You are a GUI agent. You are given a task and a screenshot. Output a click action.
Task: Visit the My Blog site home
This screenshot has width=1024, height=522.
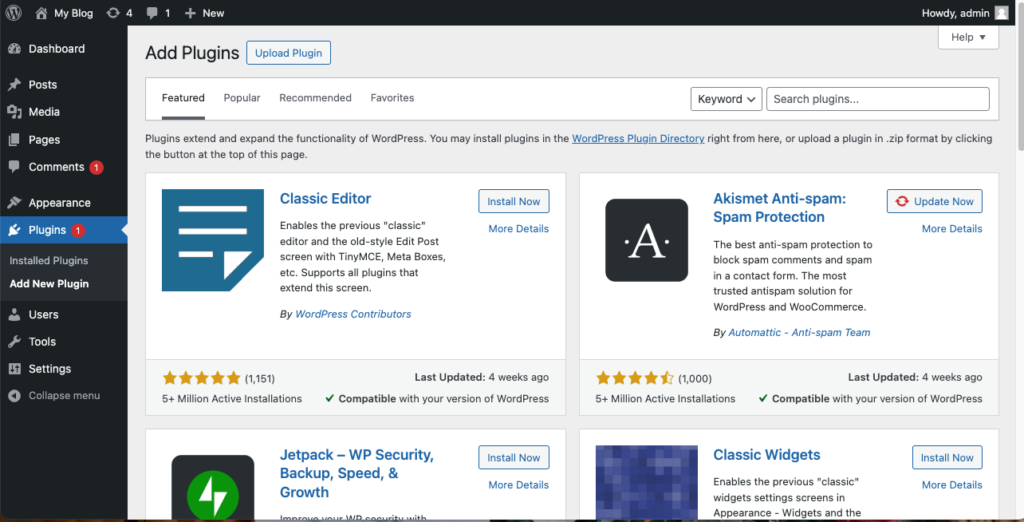[64, 13]
